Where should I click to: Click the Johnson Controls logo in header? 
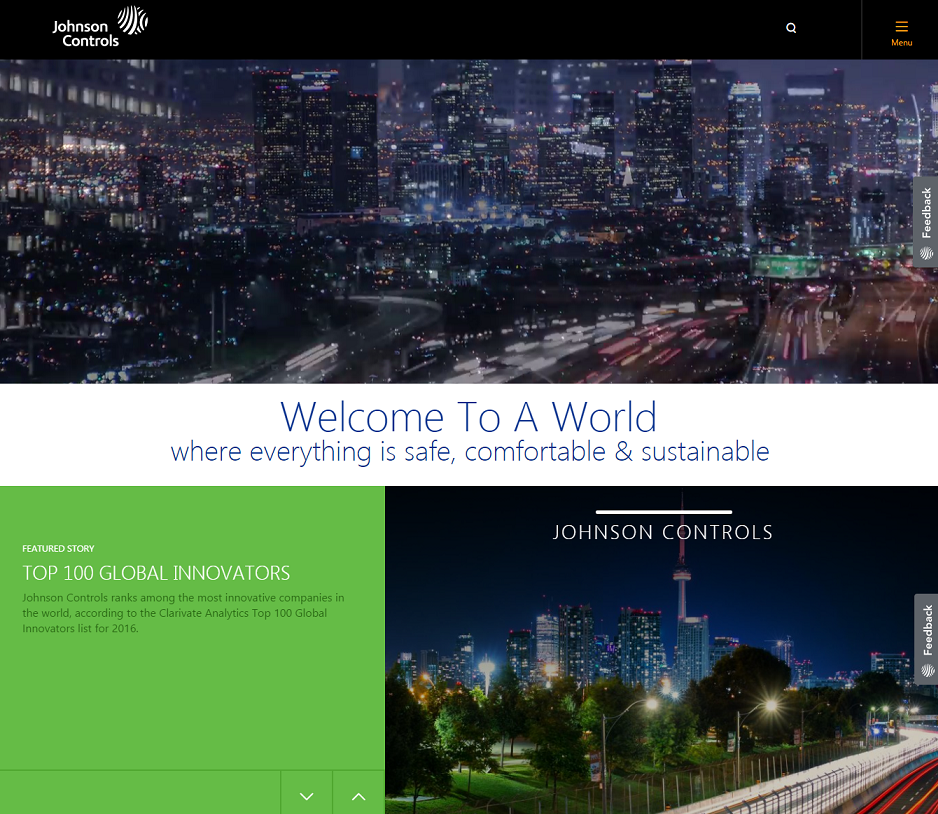pyautogui.click(x=100, y=27)
